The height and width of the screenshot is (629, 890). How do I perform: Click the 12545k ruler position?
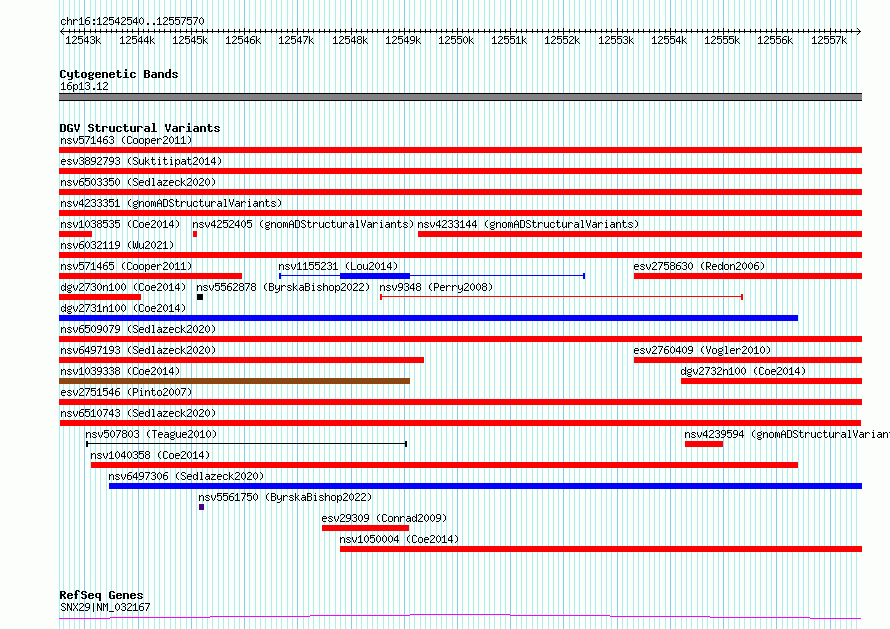pos(190,40)
